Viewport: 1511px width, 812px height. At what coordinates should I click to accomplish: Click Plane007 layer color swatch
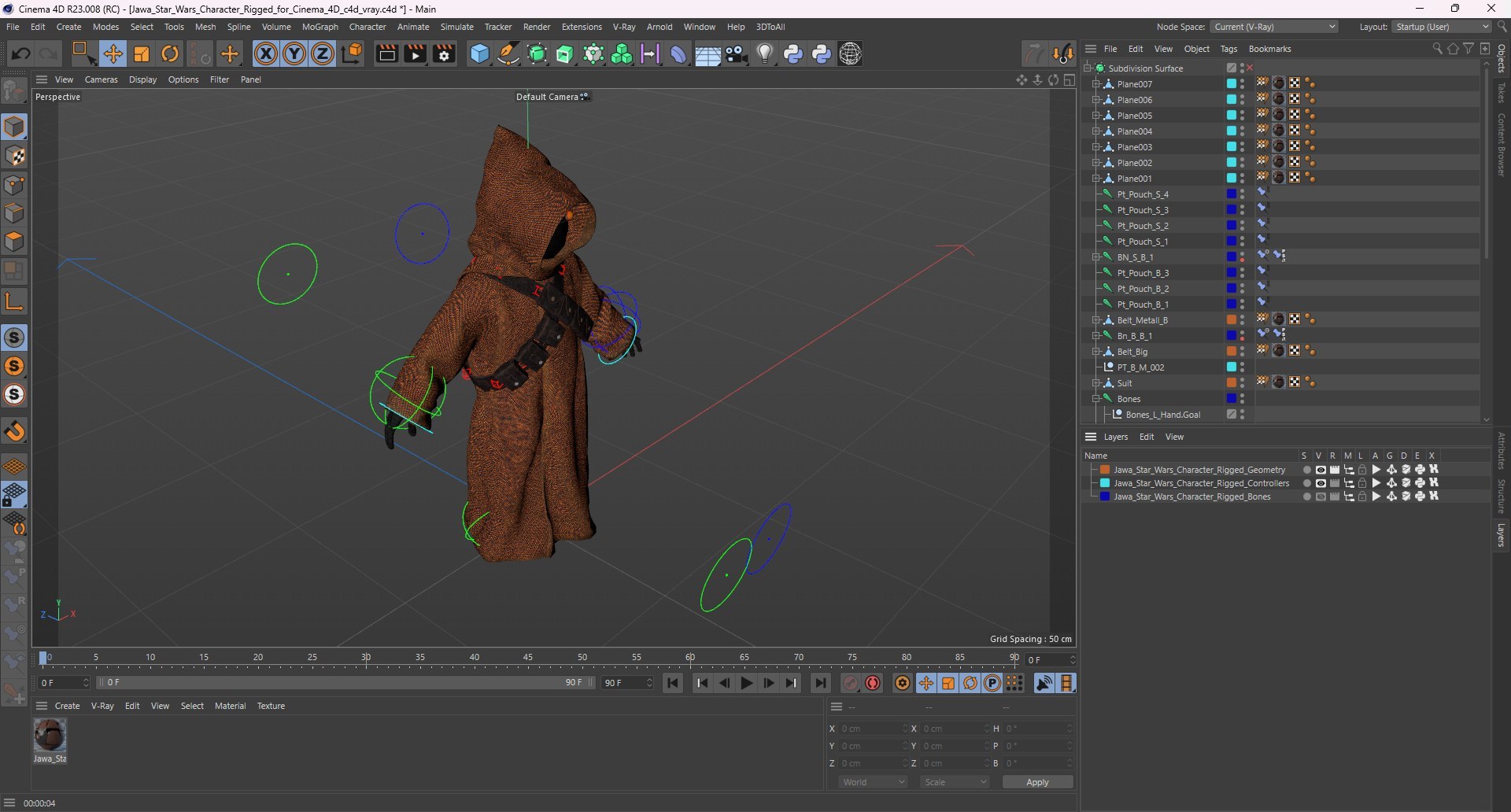tap(1232, 84)
